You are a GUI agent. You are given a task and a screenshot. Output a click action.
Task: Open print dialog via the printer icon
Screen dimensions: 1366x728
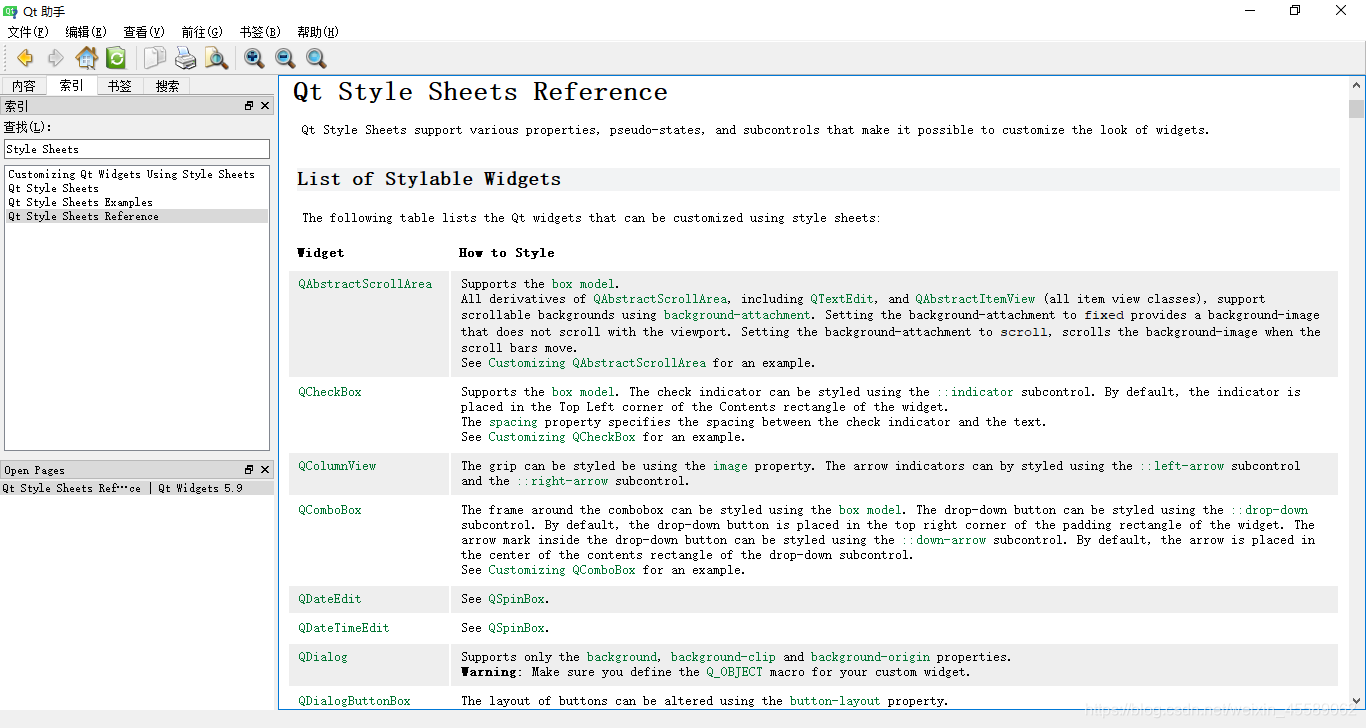pyautogui.click(x=186, y=58)
